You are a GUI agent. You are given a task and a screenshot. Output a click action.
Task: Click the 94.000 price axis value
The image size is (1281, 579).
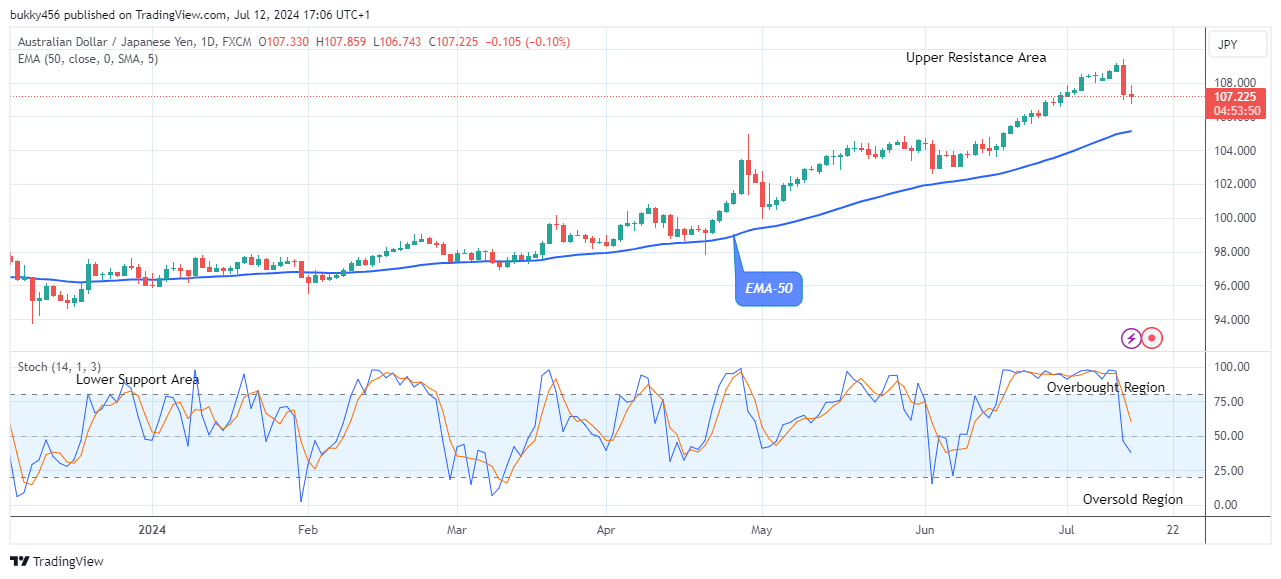tap(1232, 320)
